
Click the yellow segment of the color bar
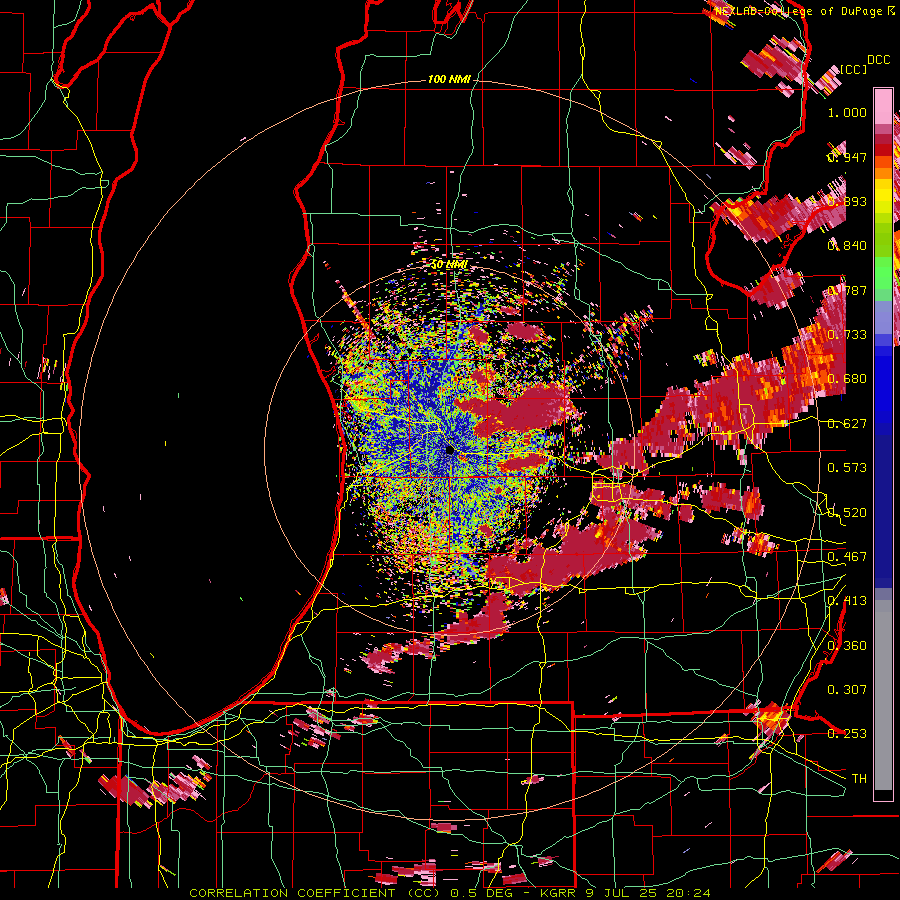883,196
